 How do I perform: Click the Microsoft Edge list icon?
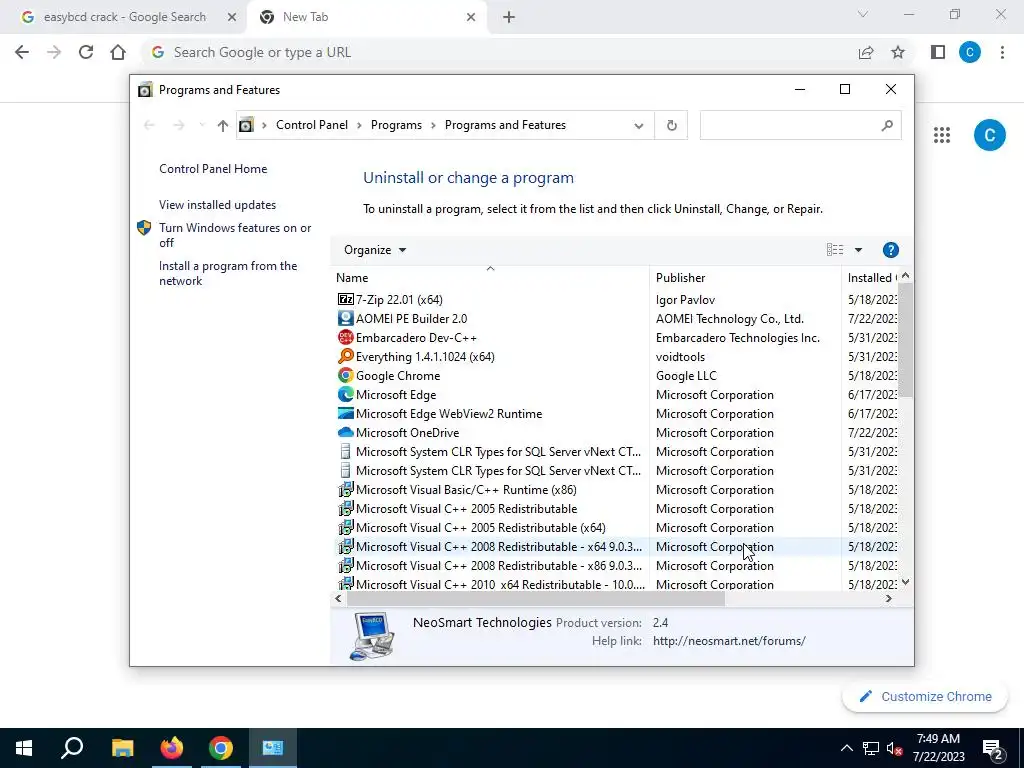tap(345, 394)
